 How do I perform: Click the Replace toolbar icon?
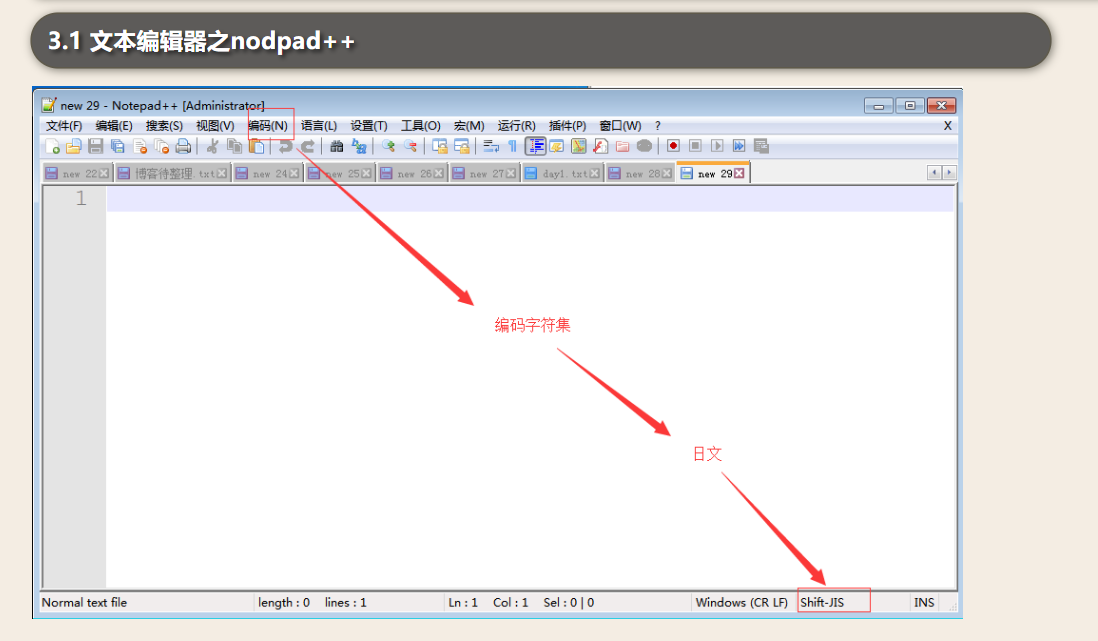[x=359, y=146]
